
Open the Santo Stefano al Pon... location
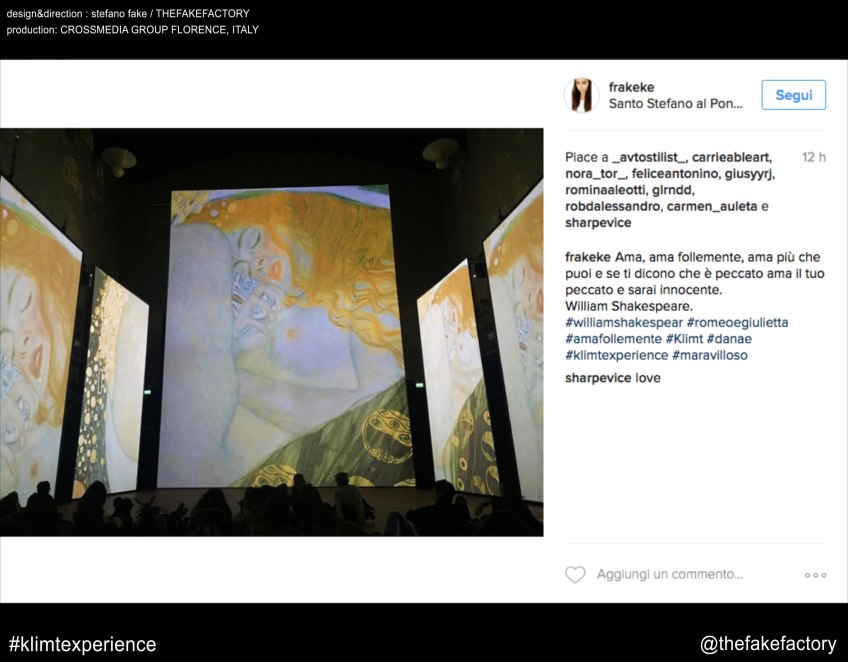[x=675, y=104]
